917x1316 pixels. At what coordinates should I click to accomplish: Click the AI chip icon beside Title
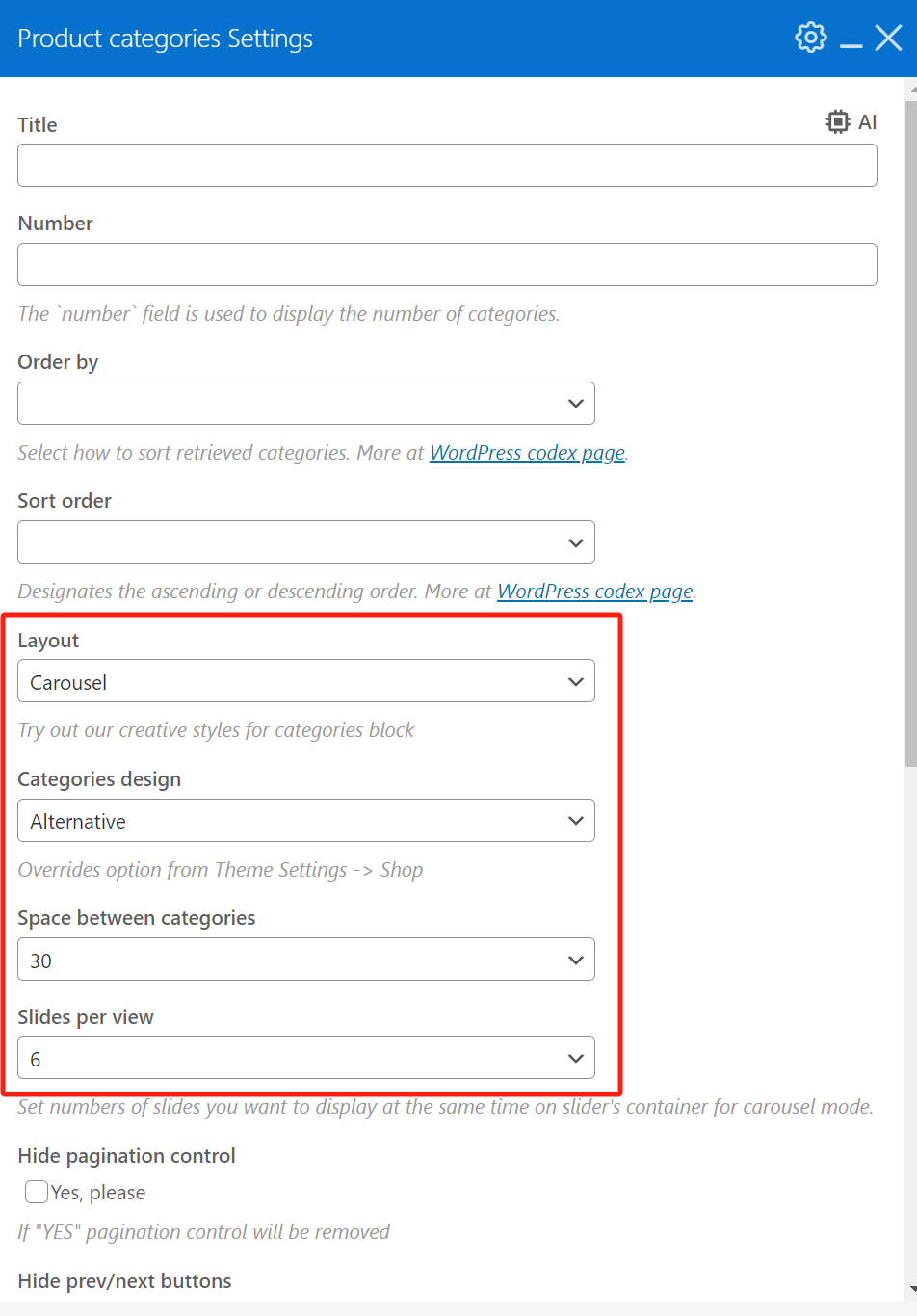coord(838,121)
